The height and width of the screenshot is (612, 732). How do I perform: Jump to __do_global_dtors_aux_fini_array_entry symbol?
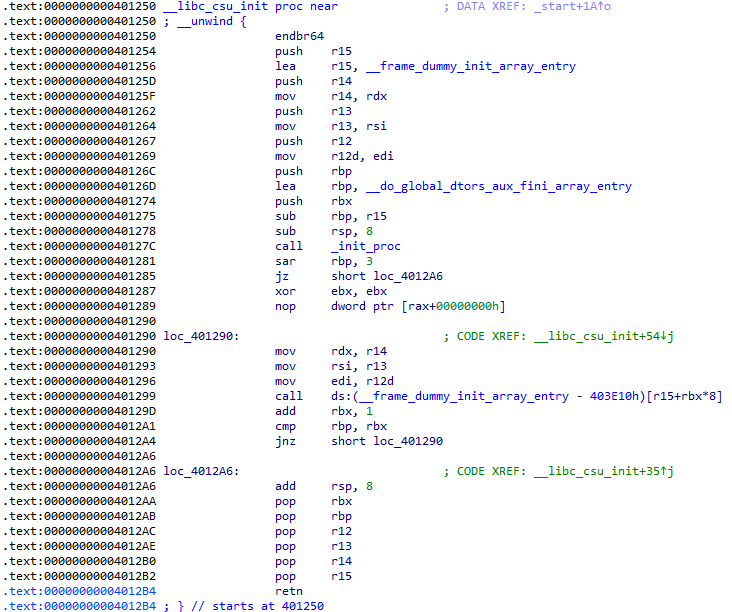[x=496, y=186]
